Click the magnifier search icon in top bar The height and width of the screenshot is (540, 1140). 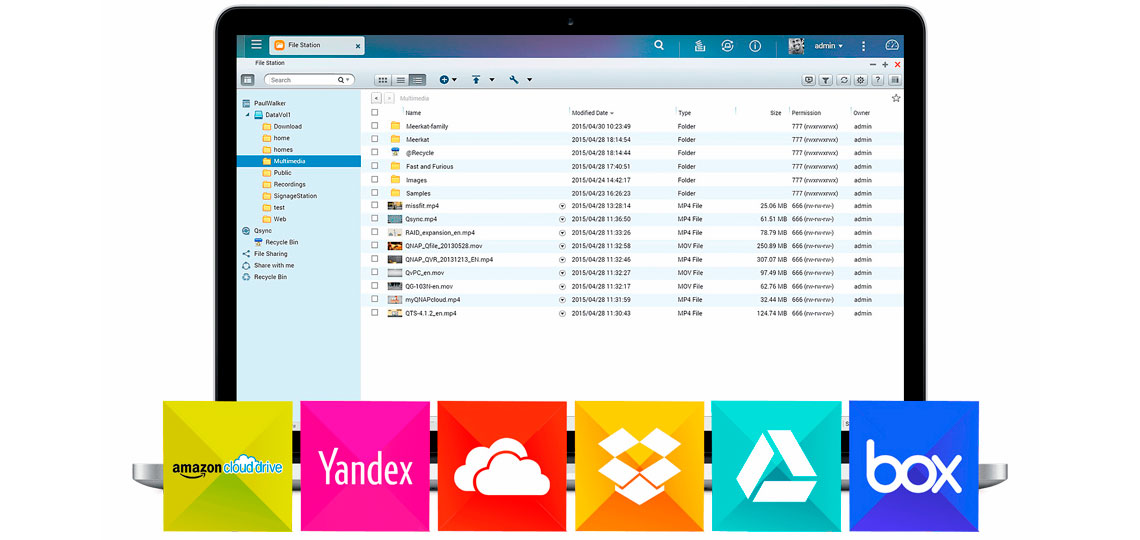pyautogui.click(x=659, y=45)
